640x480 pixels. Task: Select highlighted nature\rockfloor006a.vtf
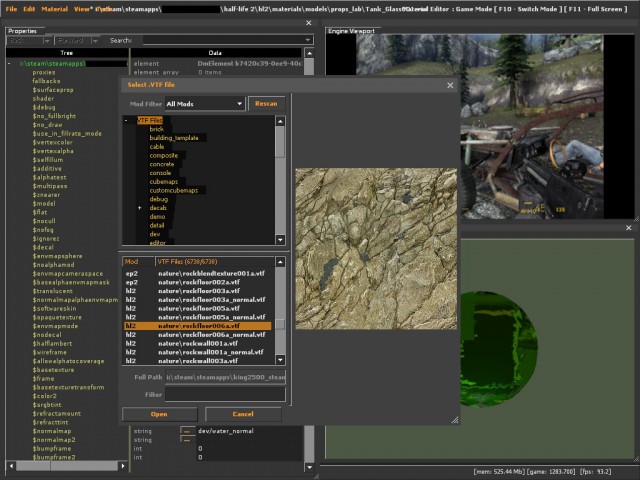point(198,326)
